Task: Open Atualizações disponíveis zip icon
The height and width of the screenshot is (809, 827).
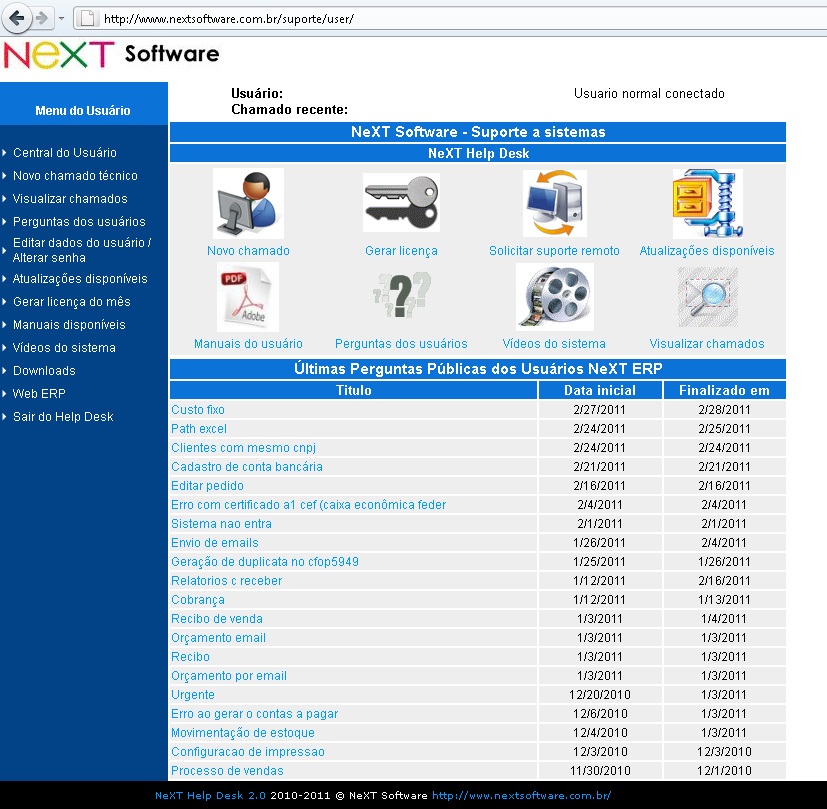Action: click(707, 202)
